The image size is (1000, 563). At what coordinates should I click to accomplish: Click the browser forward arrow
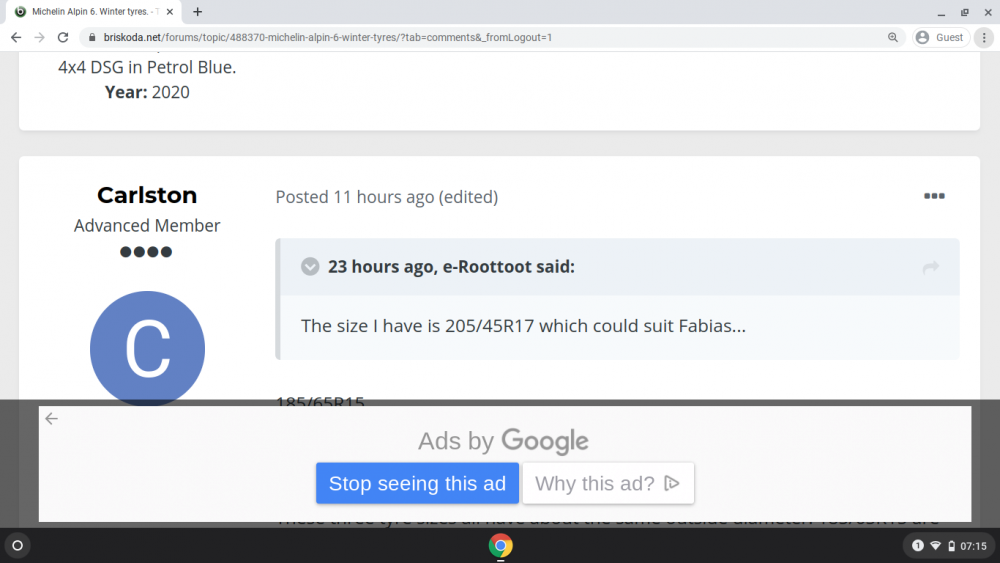click(x=40, y=38)
